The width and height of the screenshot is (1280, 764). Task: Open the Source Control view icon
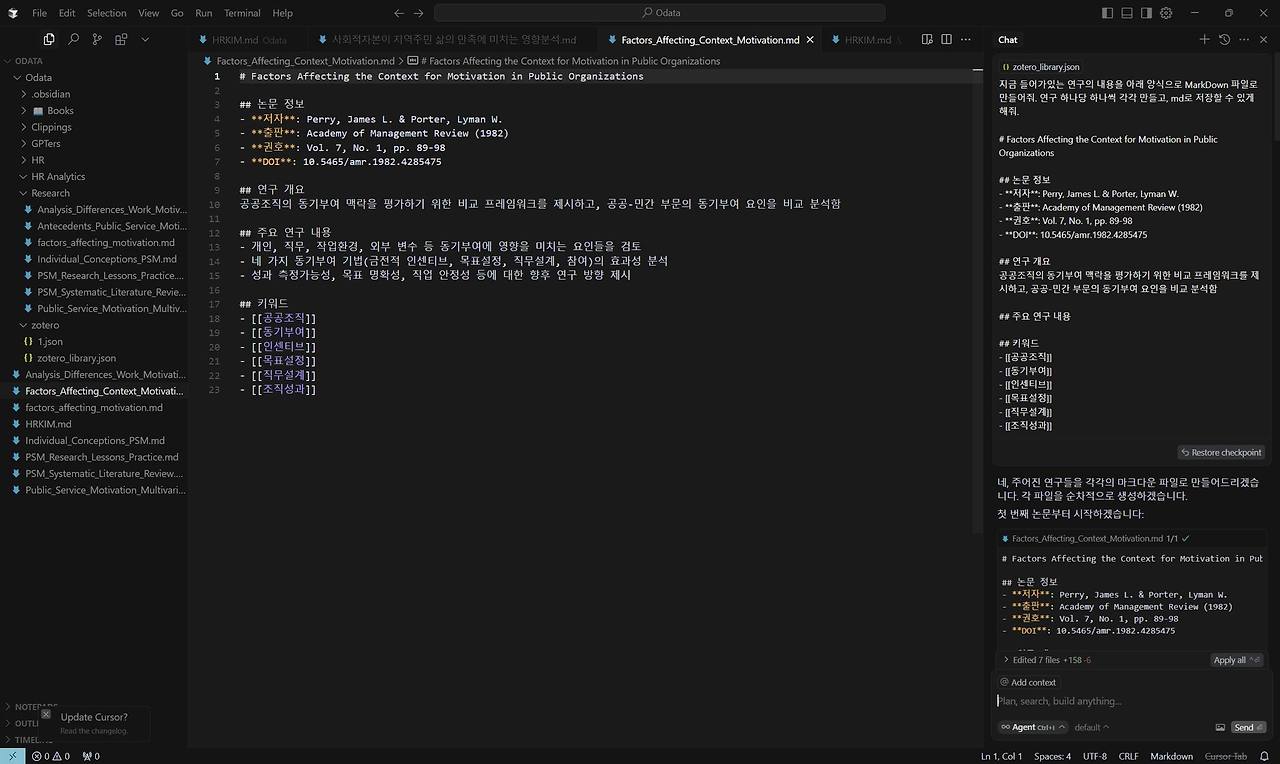click(97, 39)
